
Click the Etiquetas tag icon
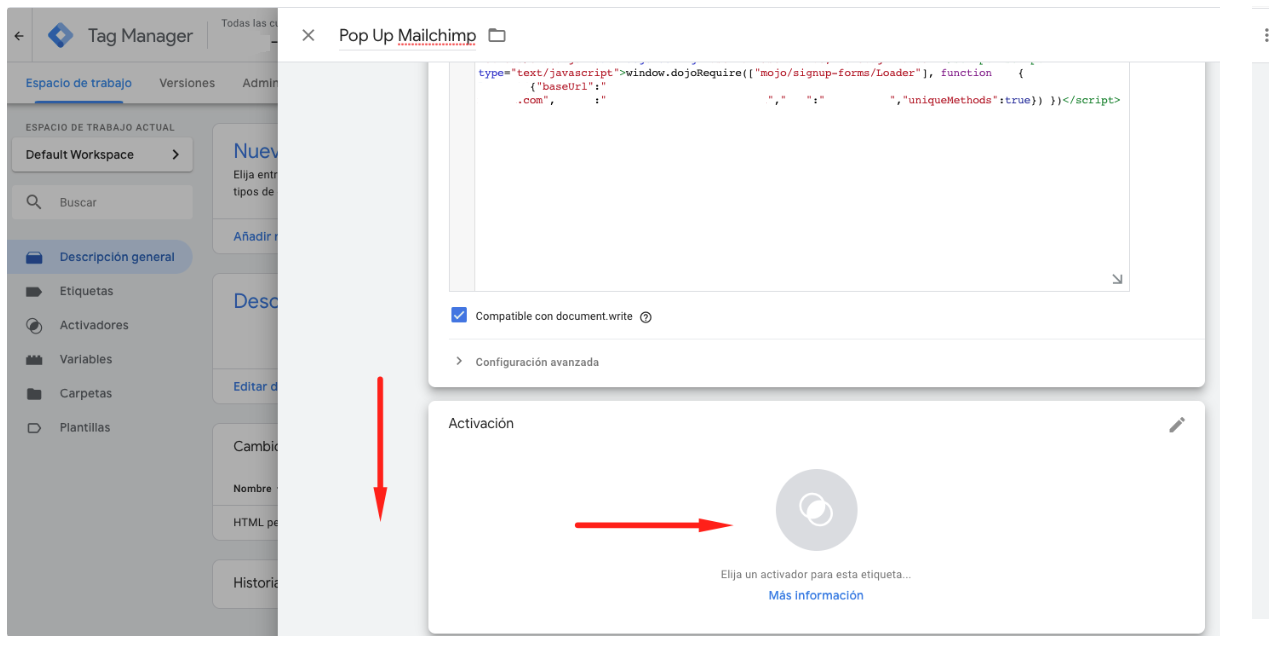coord(34,291)
